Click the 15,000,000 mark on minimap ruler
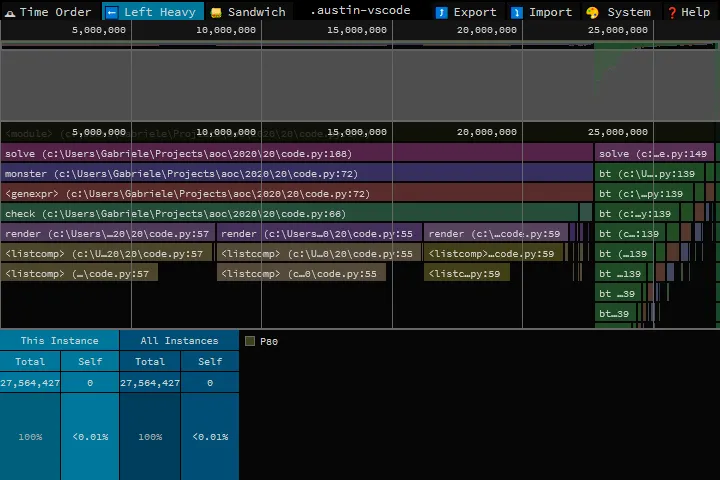This screenshot has height=480, width=720. tap(357, 30)
